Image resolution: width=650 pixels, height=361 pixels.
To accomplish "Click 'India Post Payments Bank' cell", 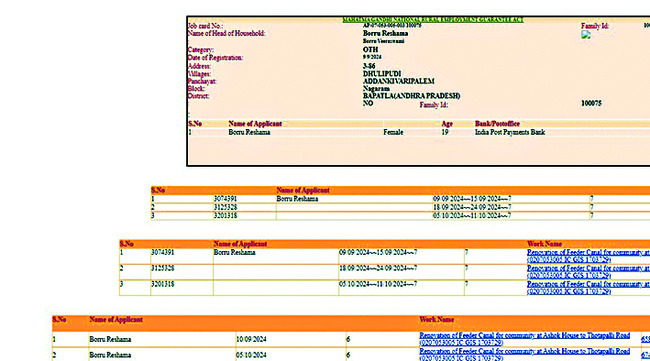I will pos(510,132).
